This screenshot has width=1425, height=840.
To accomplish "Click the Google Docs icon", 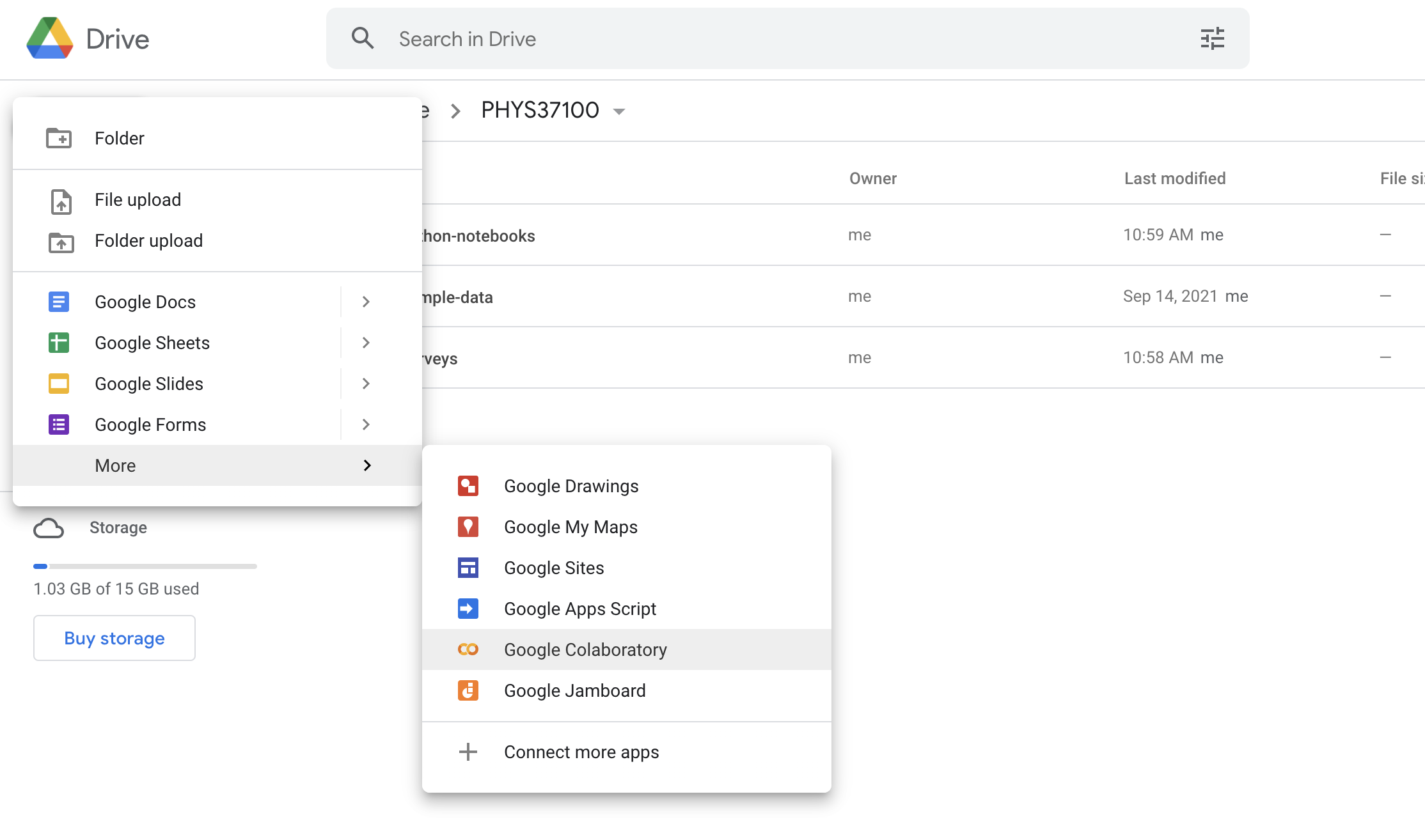I will [x=59, y=302].
